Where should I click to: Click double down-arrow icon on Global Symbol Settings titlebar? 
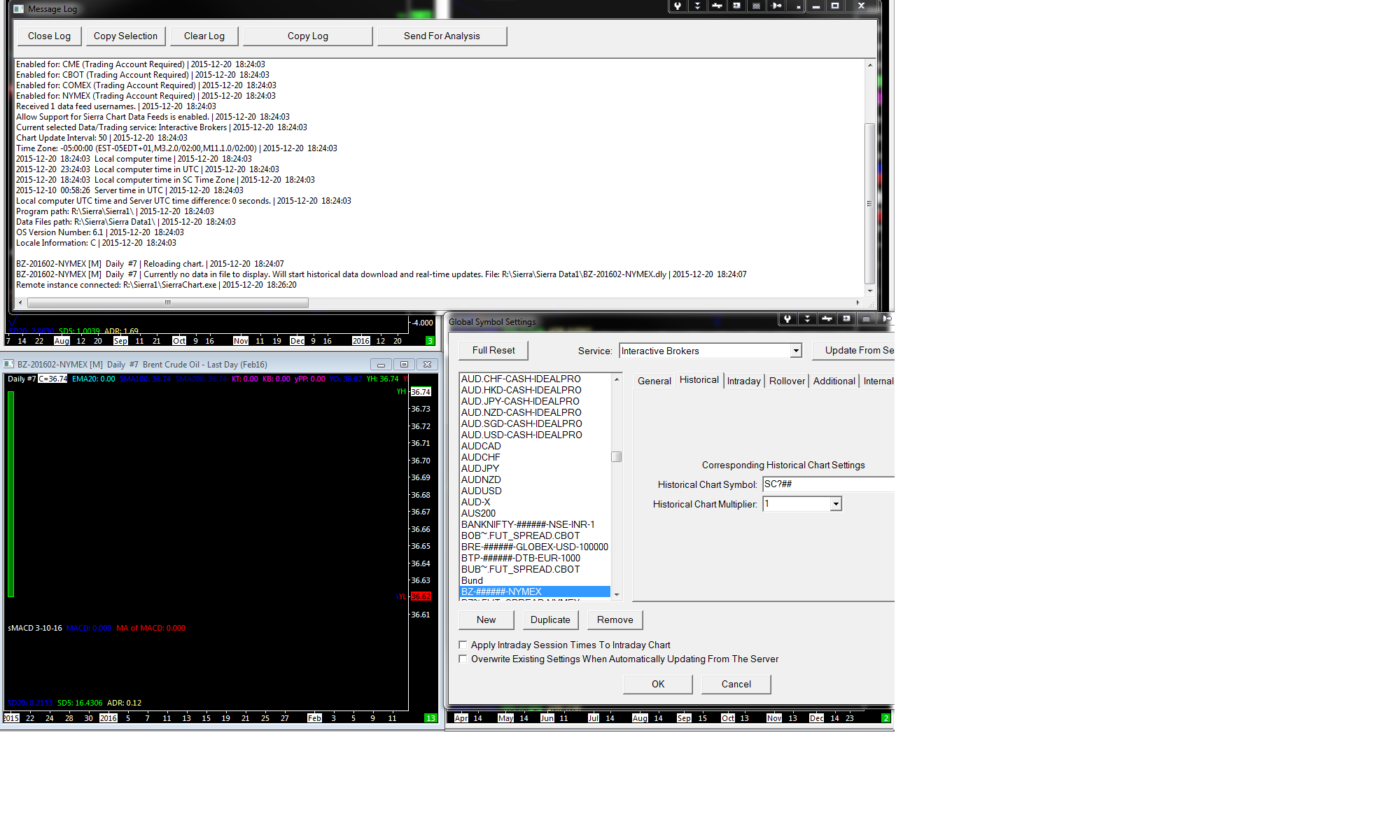point(807,318)
